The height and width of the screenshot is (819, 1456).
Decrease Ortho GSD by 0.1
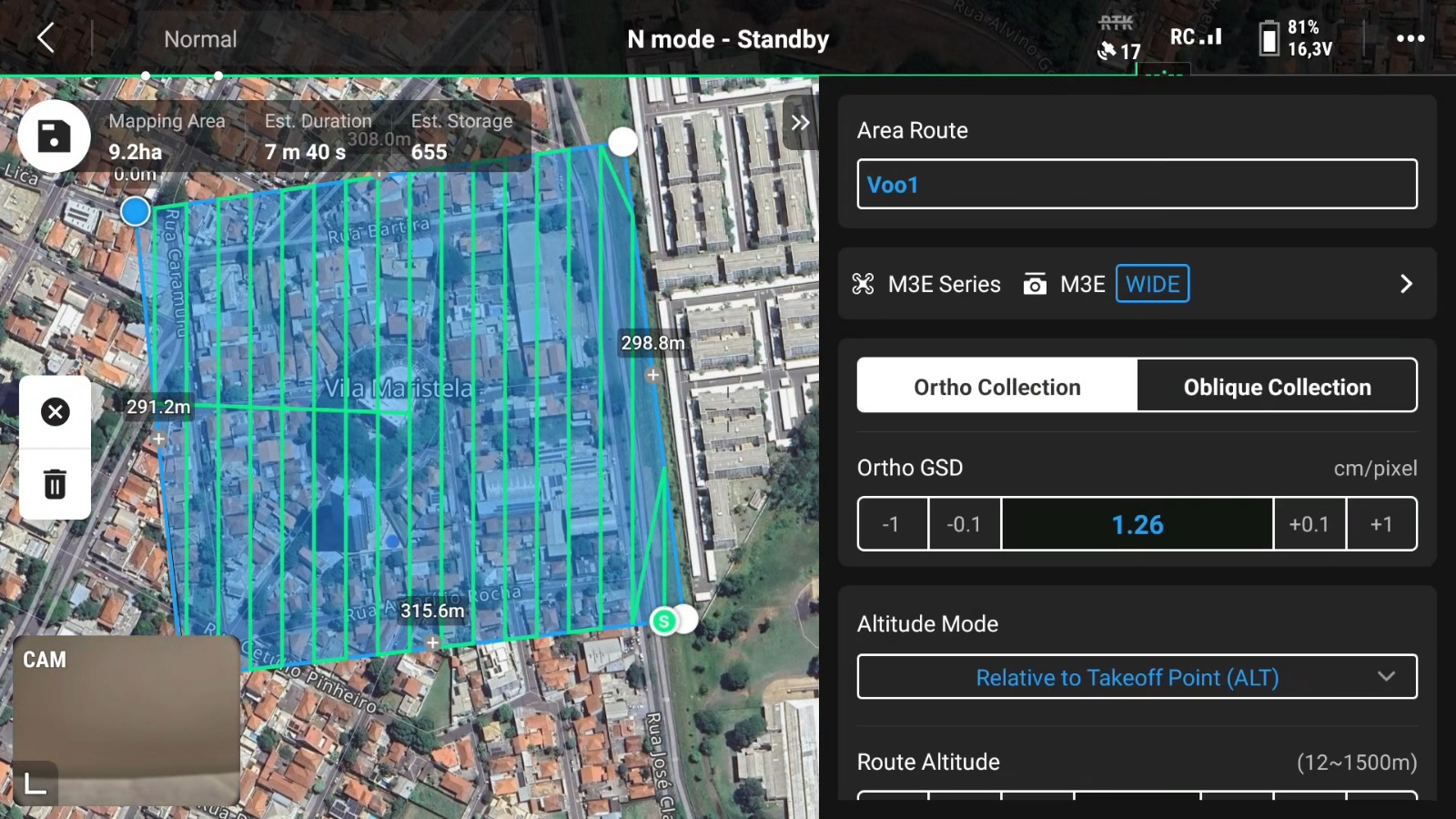coord(964,524)
